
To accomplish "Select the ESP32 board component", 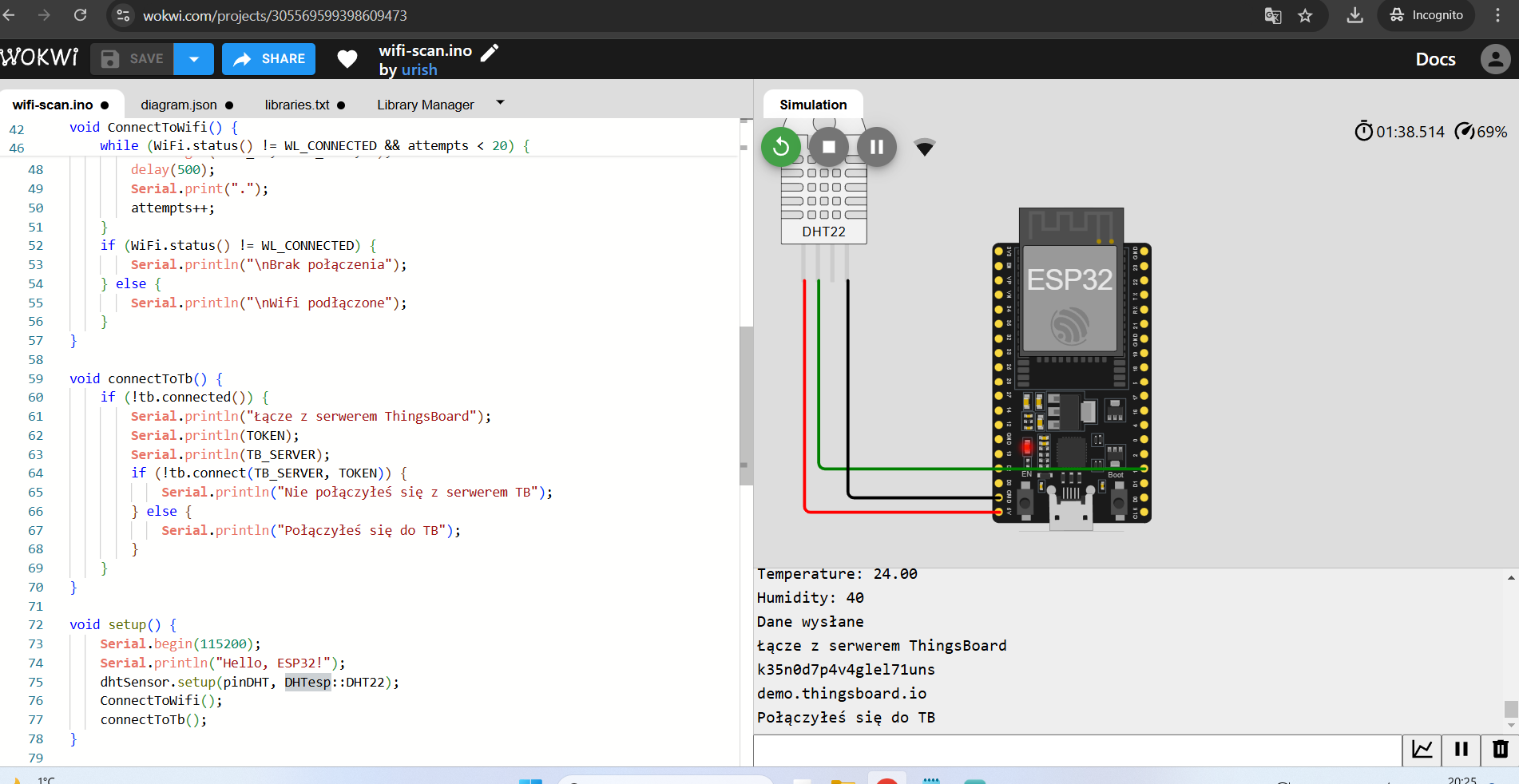I will (x=1071, y=367).
